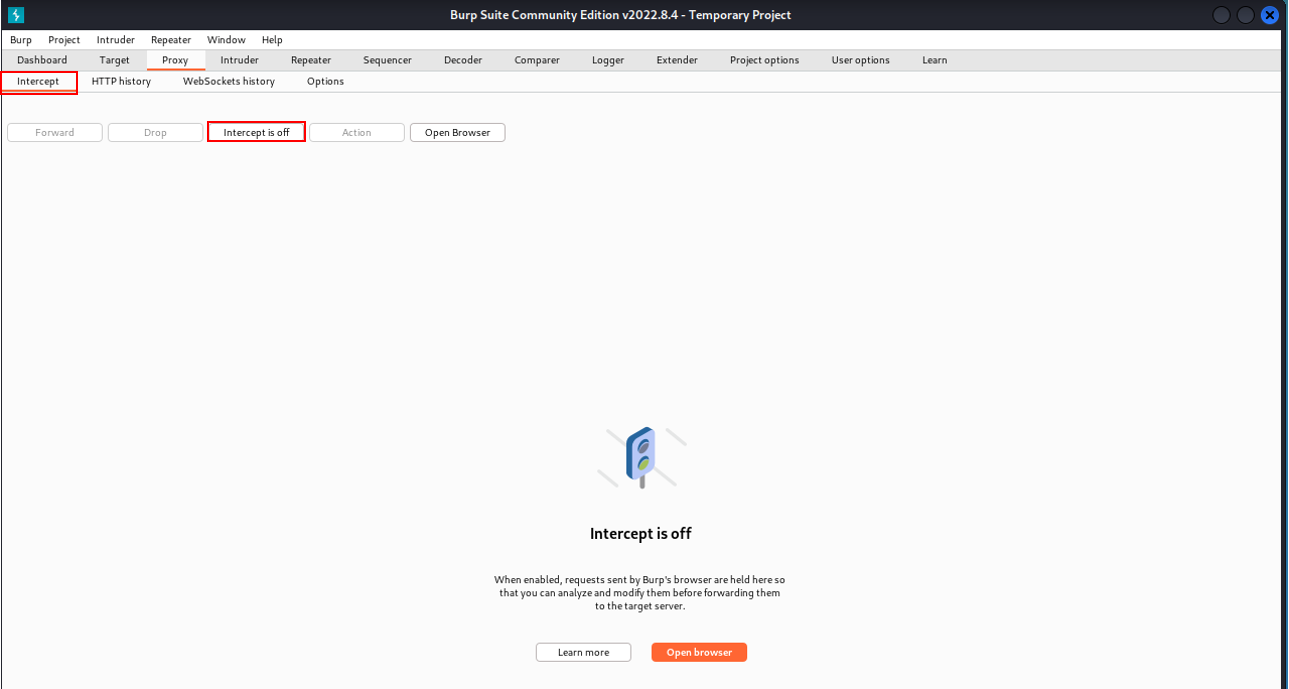Image resolution: width=1289 pixels, height=689 pixels.
Task: Open the Sequencer tab
Action: (387, 60)
